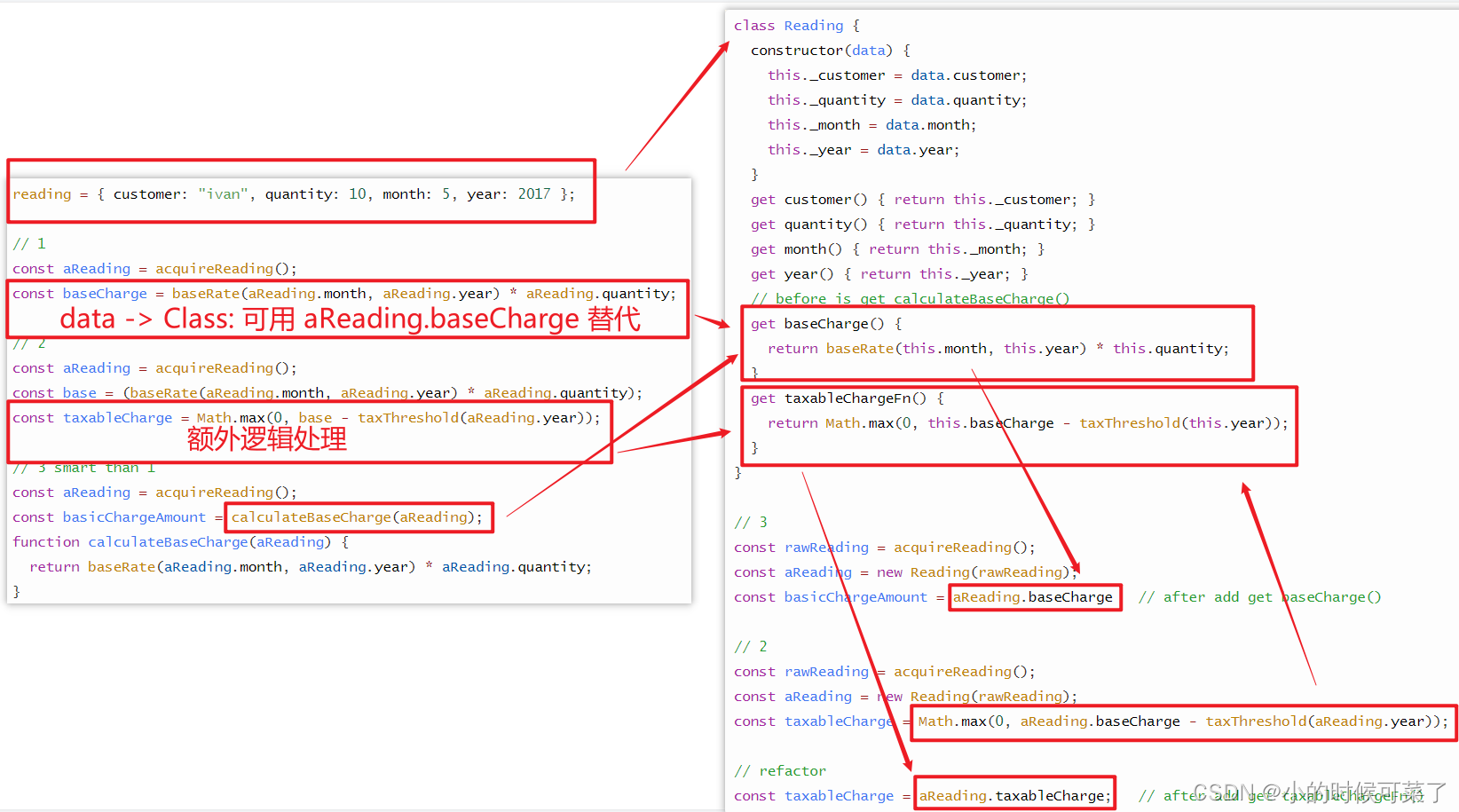The image size is (1459, 812).
Task: Click the "this._month = data.month;" line
Action: [872, 124]
